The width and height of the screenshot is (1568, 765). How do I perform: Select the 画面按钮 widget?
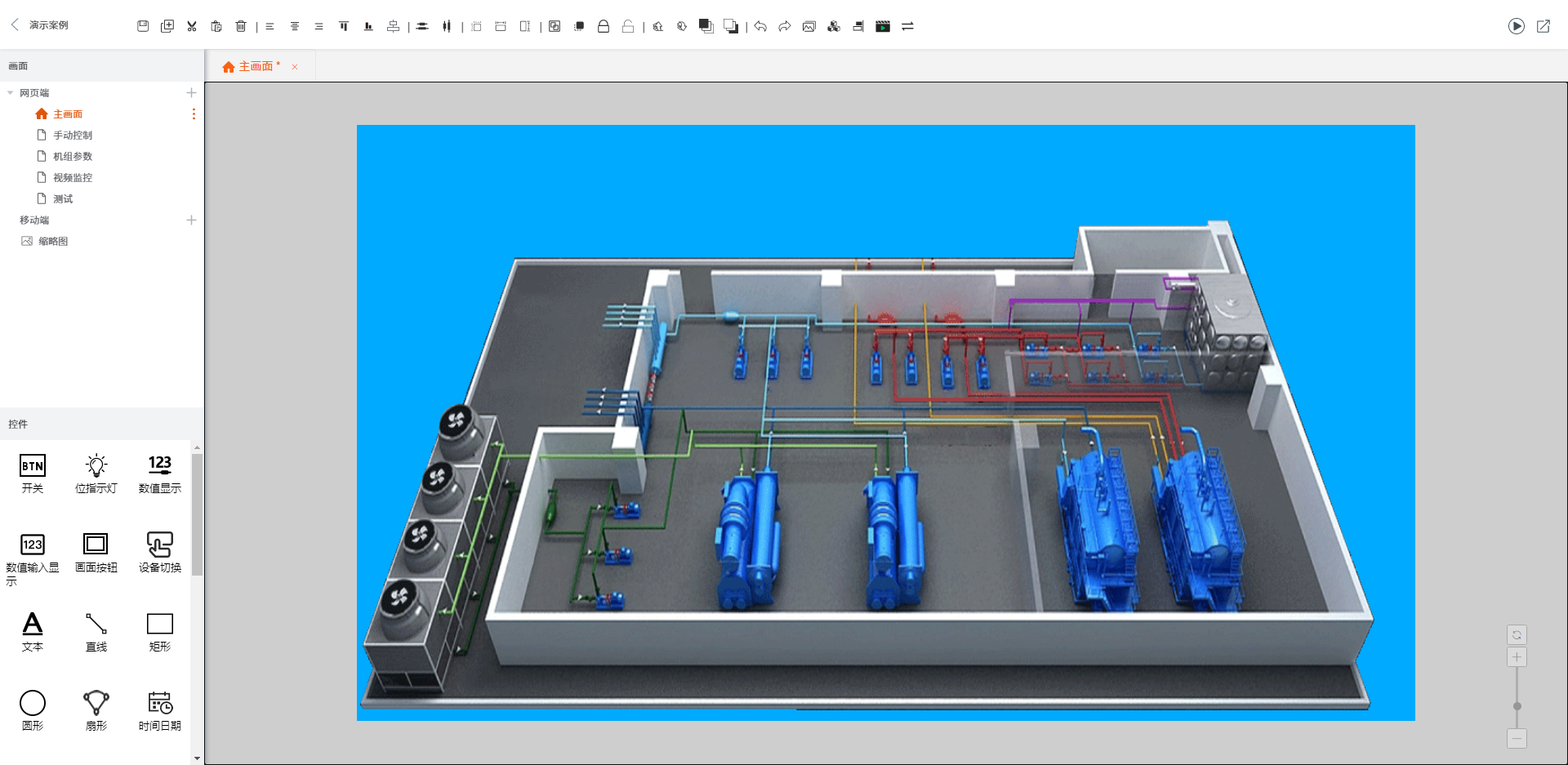click(96, 553)
